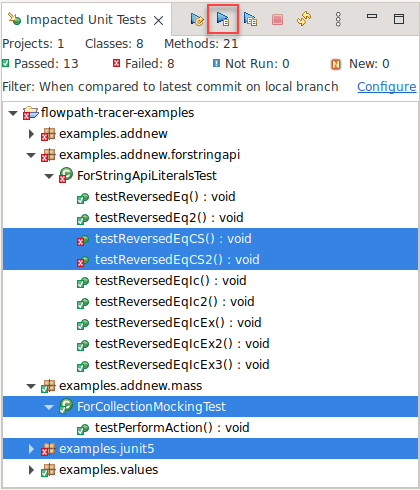Collapse the ForCollectionMockingTest class node
This screenshot has width=420, height=490.
[49, 407]
